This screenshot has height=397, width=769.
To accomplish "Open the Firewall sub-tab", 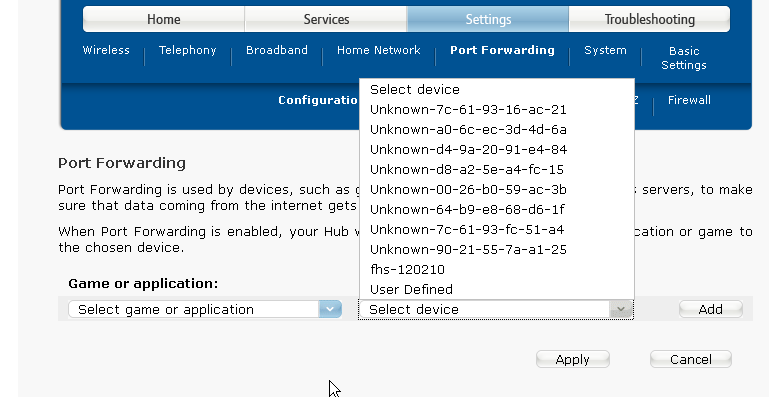I will coord(689,100).
